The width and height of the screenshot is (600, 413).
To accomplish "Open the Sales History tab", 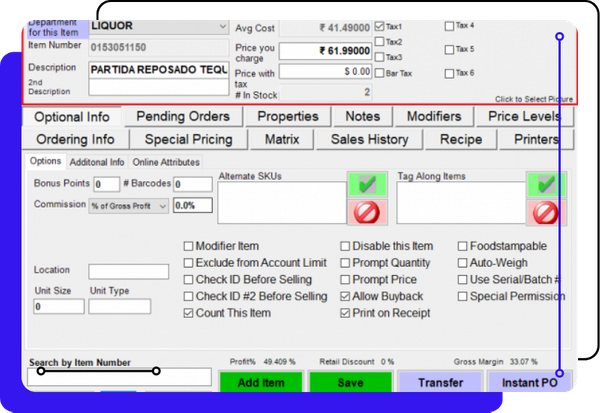I will 369,140.
